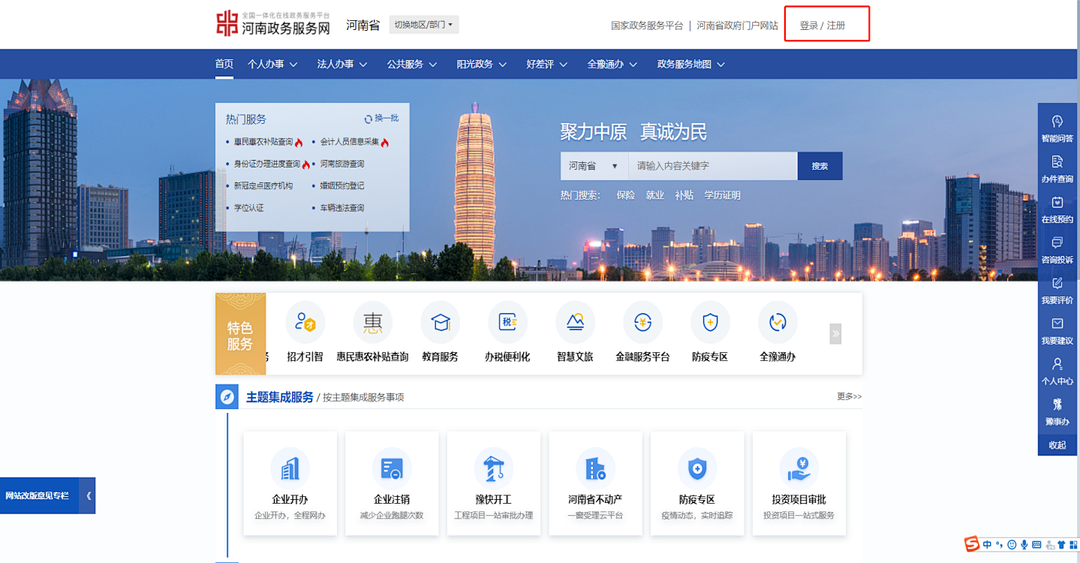This screenshot has height=563, width=1080.
Task: Open the 政务服务地图 menu item
Action: click(690, 64)
